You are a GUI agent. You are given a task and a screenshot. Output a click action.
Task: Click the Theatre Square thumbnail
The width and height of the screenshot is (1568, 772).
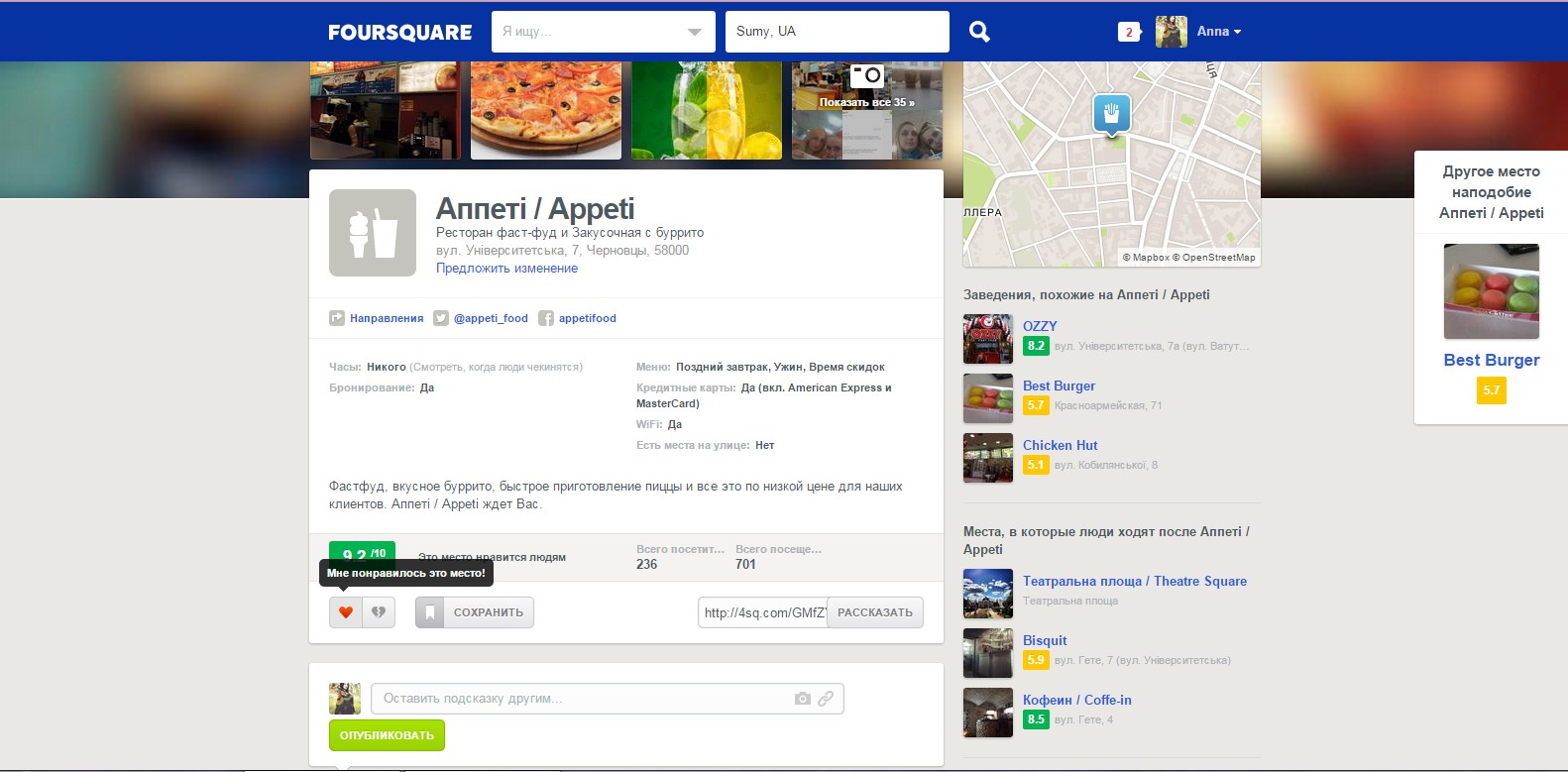(988, 594)
